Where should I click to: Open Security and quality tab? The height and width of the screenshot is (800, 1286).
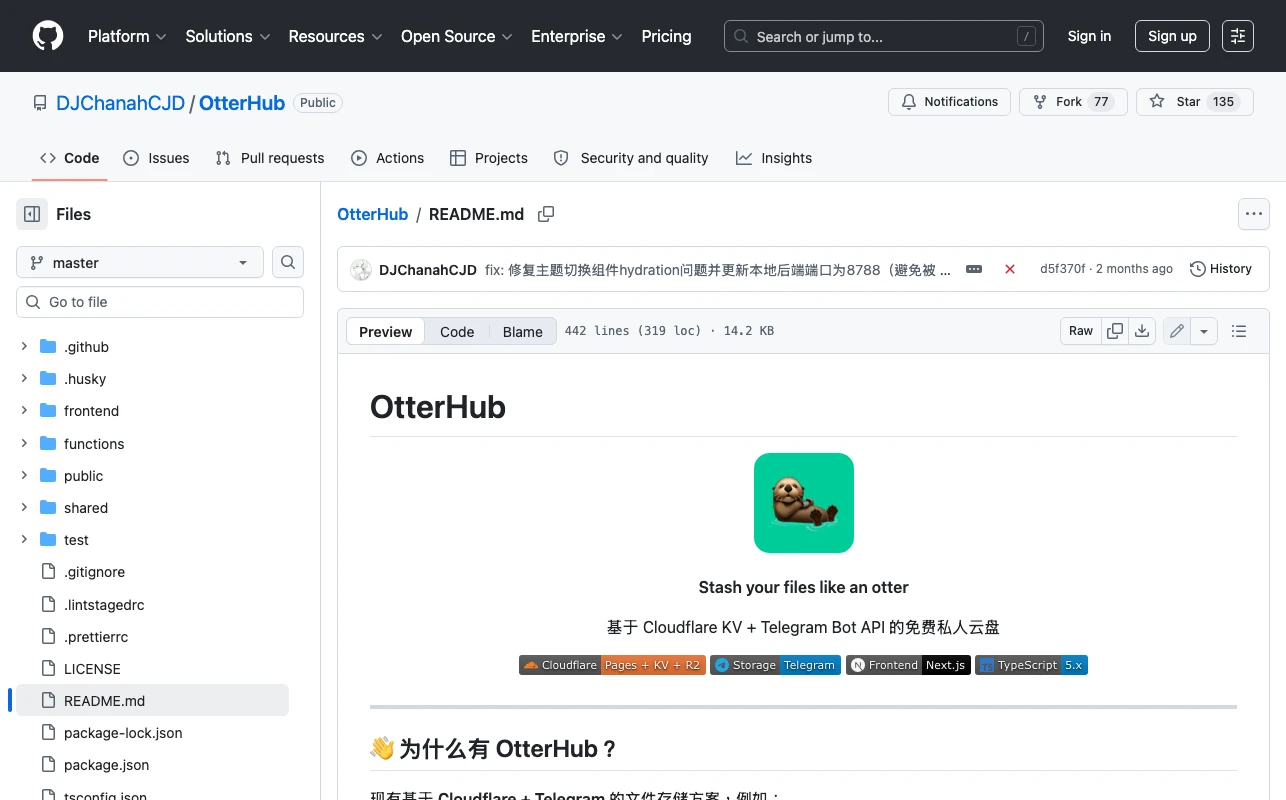[631, 158]
